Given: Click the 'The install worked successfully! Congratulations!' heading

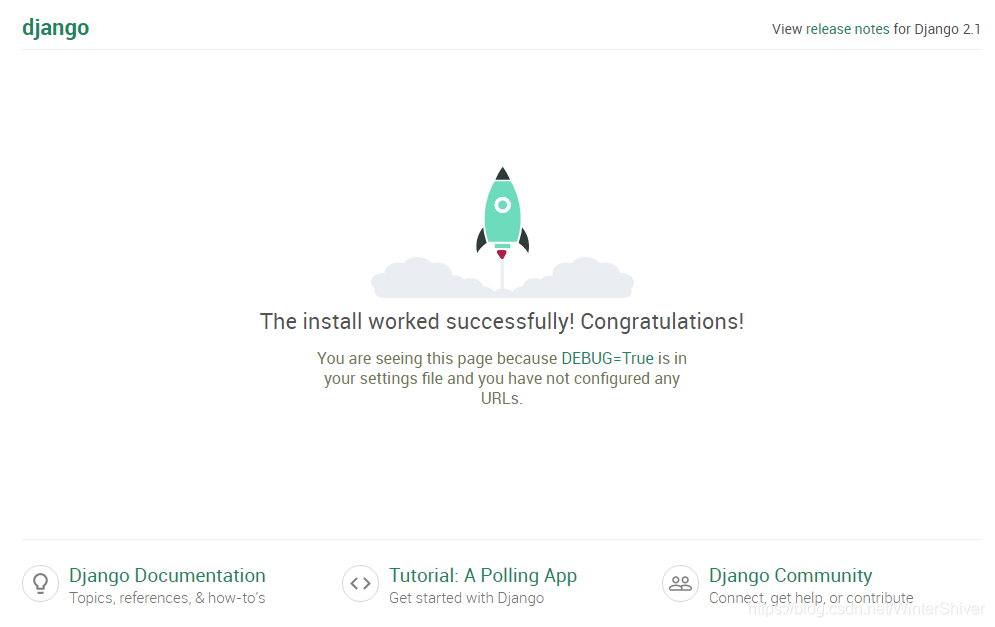Looking at the screenshot, I should (x=502, y=322).
